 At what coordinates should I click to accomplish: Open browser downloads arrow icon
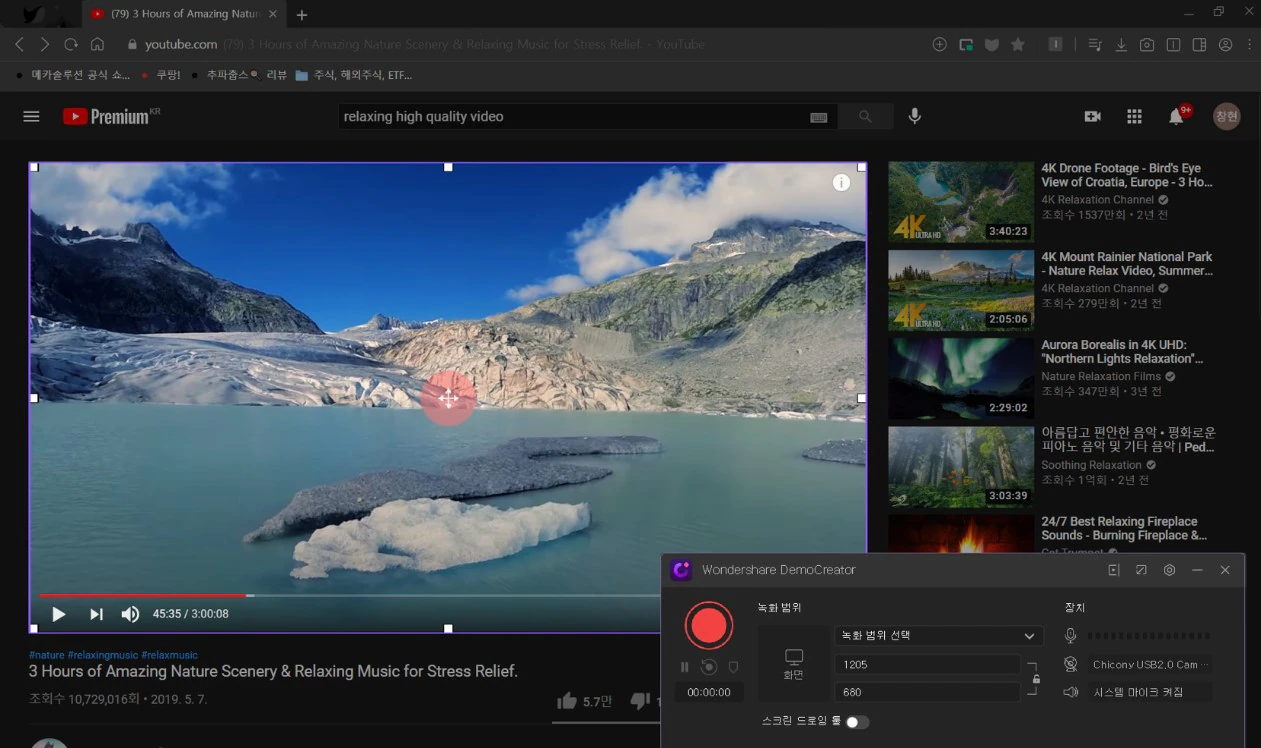[1121, 44]
